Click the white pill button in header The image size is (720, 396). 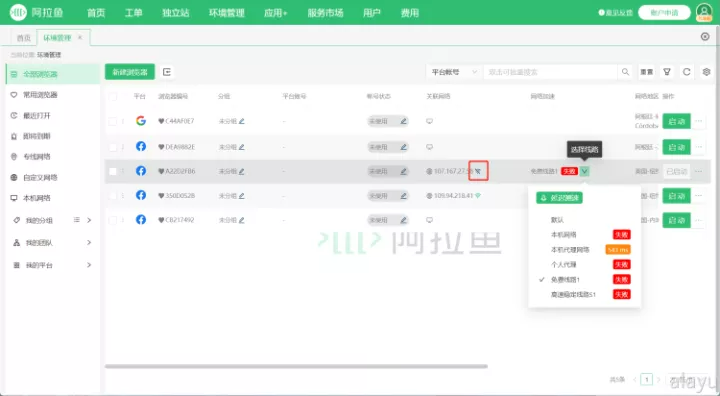click(x=664, y=13)
